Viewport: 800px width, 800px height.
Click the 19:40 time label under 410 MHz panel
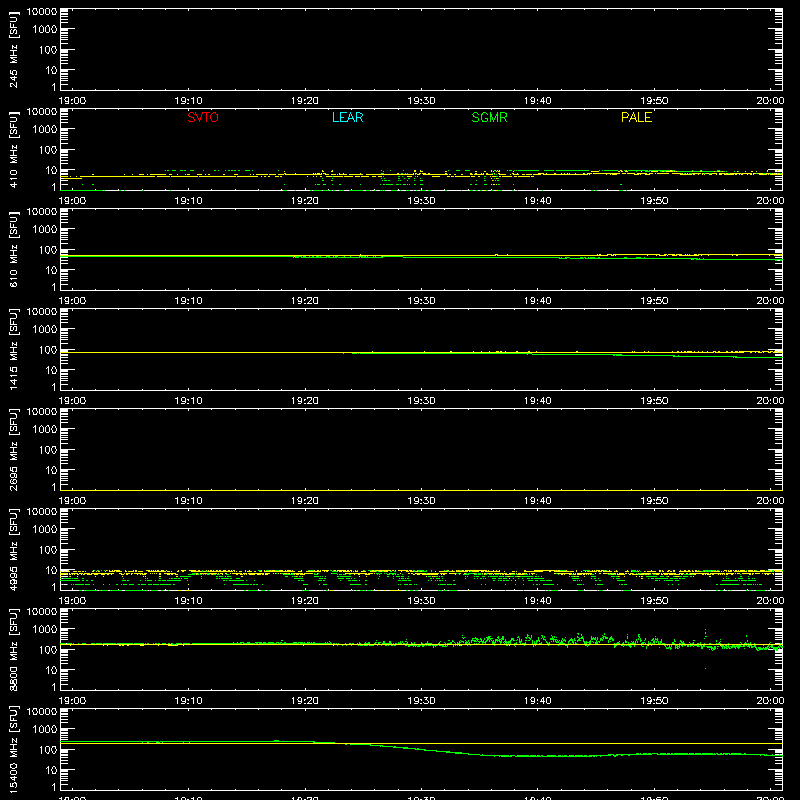tap(538, 201)
